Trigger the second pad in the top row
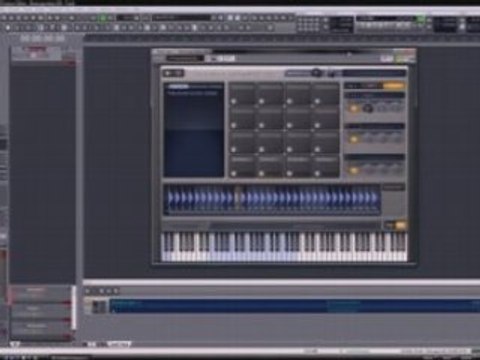 click(x=270, y=94)
